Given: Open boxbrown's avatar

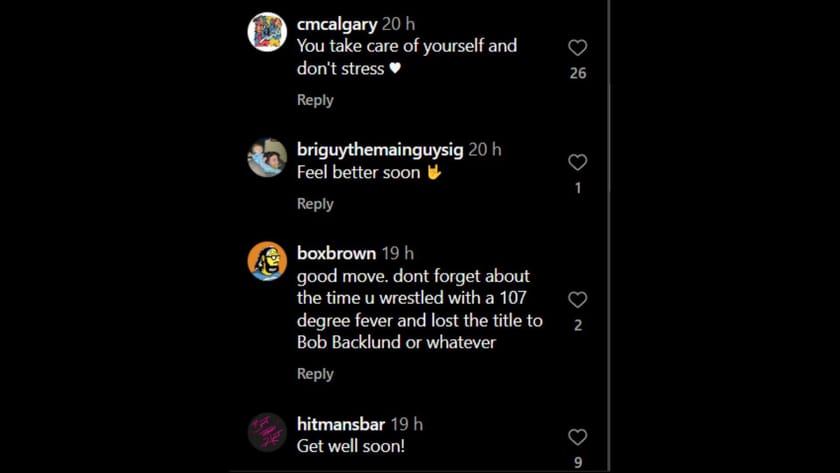Looking at the screenshot, I should pyautogui.click(x=267, y=261).
